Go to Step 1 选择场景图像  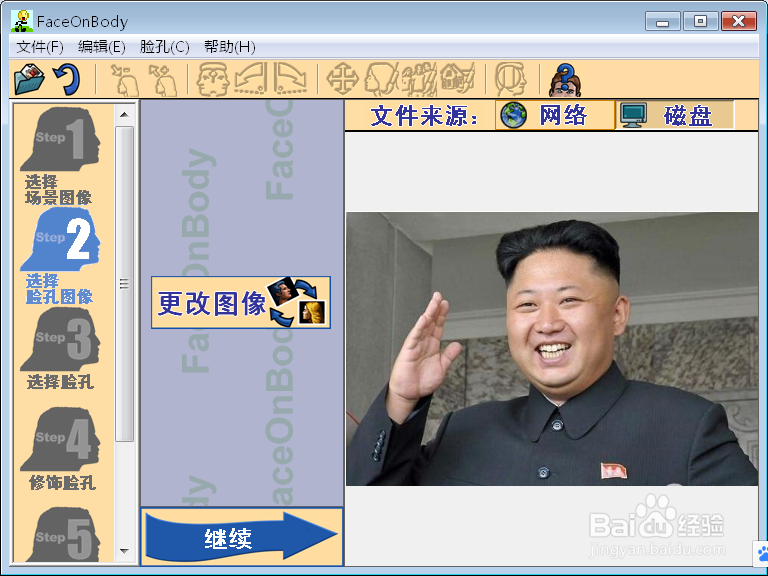tap(60, 155)
